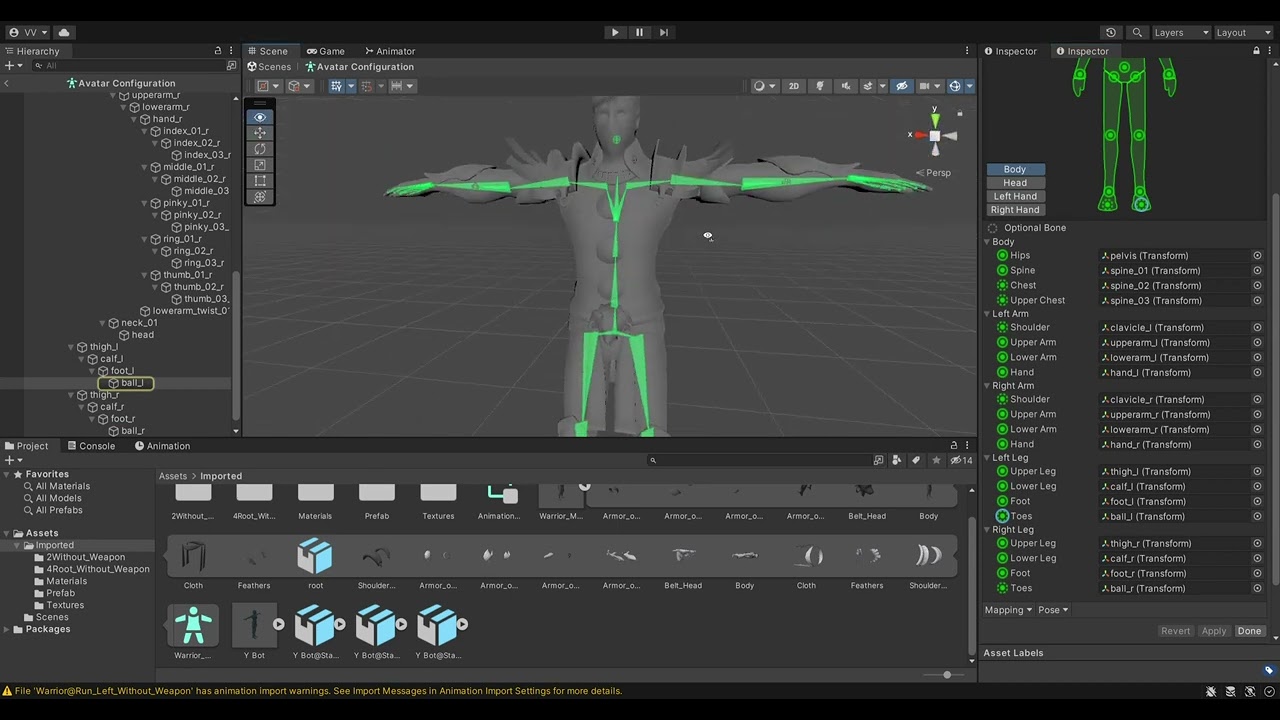The width and height of the screenshot is (1280, 720).
Task: Select the Rotate tool in scene overlay
Action: pyautogui.click(x=260, y=149)
